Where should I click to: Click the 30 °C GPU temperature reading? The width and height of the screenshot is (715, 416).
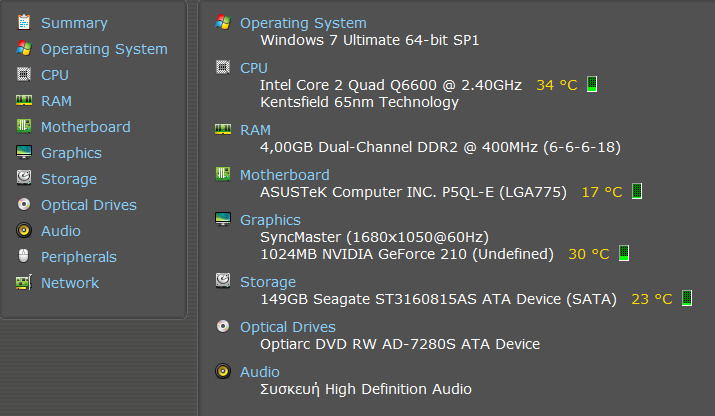click(589, 254)
